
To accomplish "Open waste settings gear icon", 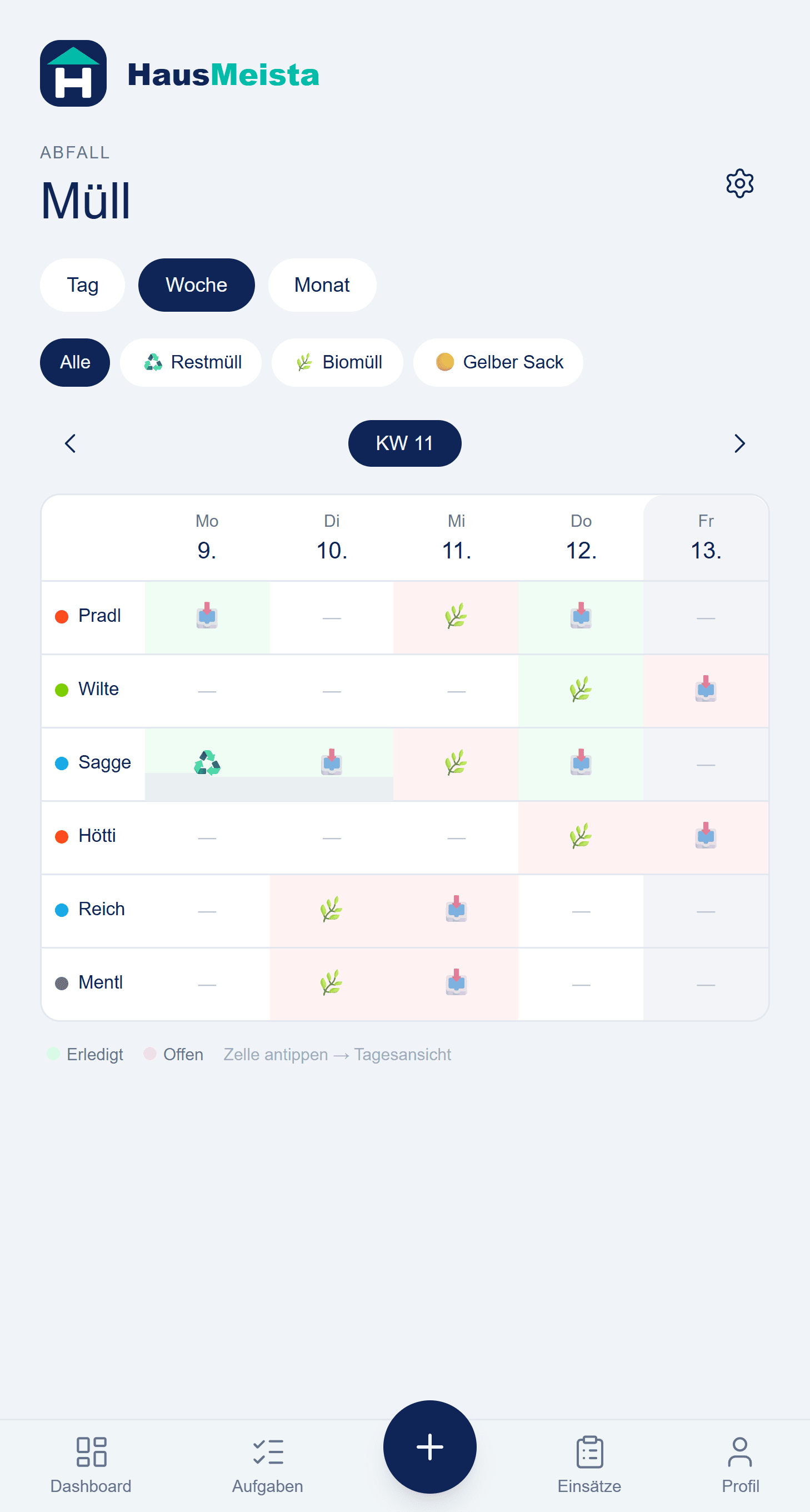I will coord(739,184).
